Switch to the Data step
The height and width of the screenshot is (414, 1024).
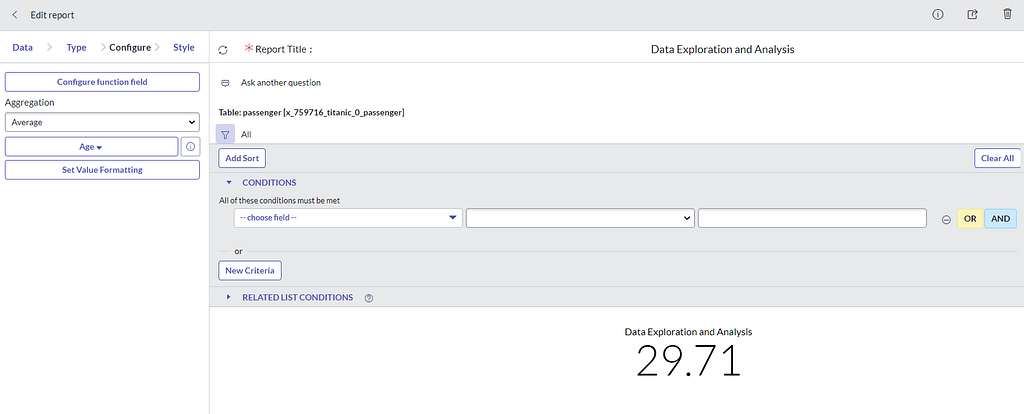[x=22, y=48]
